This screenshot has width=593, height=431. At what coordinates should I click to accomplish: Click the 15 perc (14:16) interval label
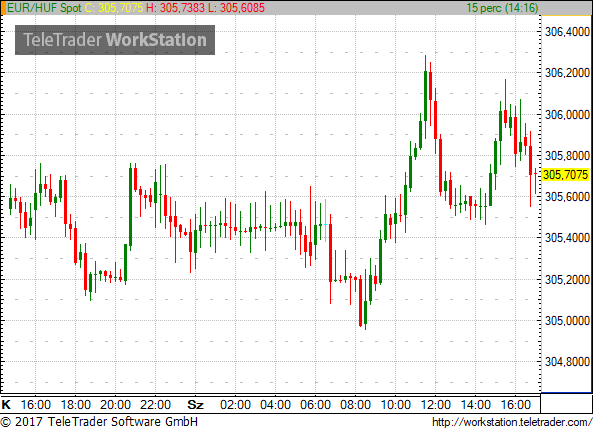click(x=502, y=8)
